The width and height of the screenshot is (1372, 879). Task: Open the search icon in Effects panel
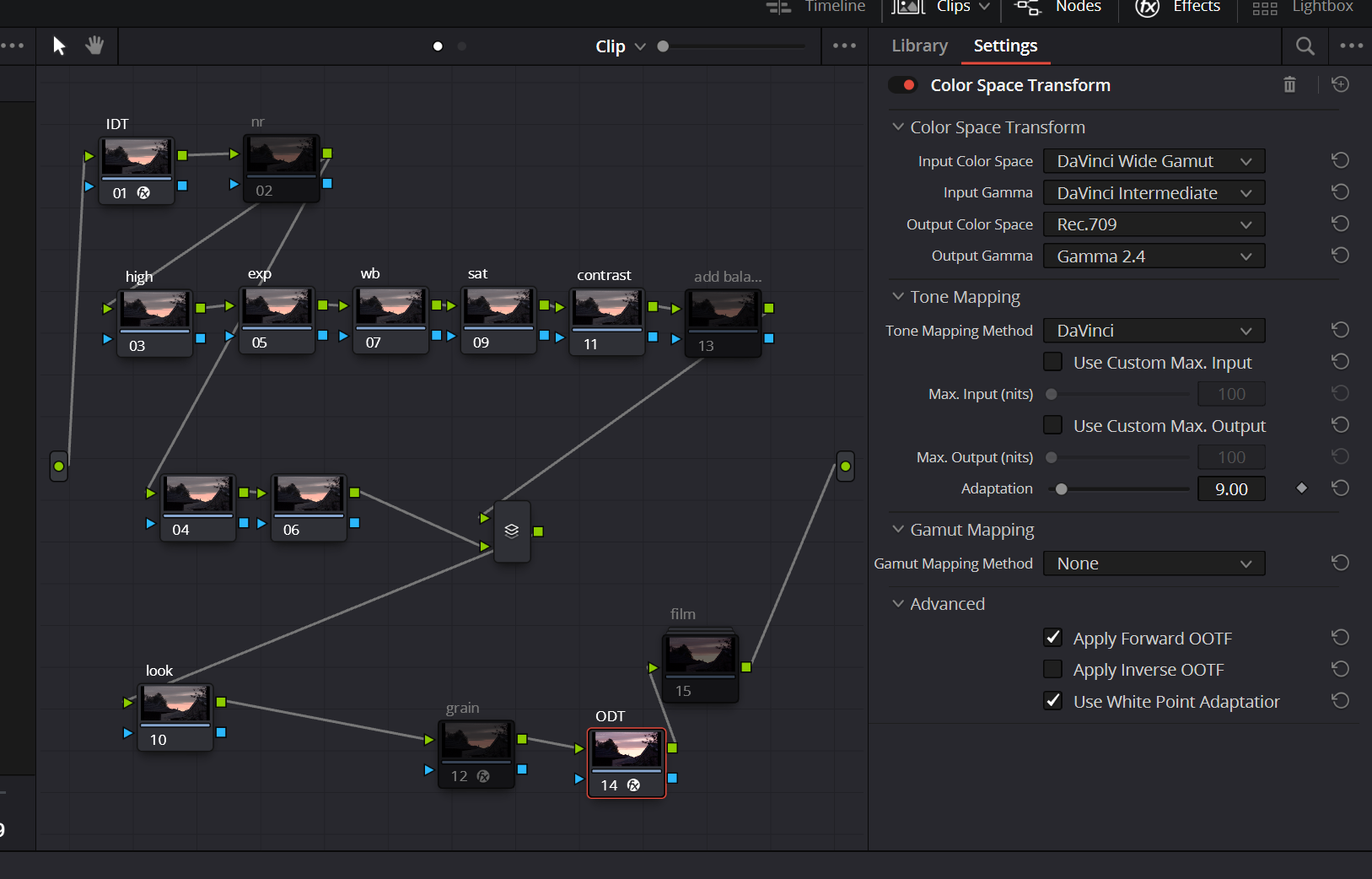[1305, 46]
